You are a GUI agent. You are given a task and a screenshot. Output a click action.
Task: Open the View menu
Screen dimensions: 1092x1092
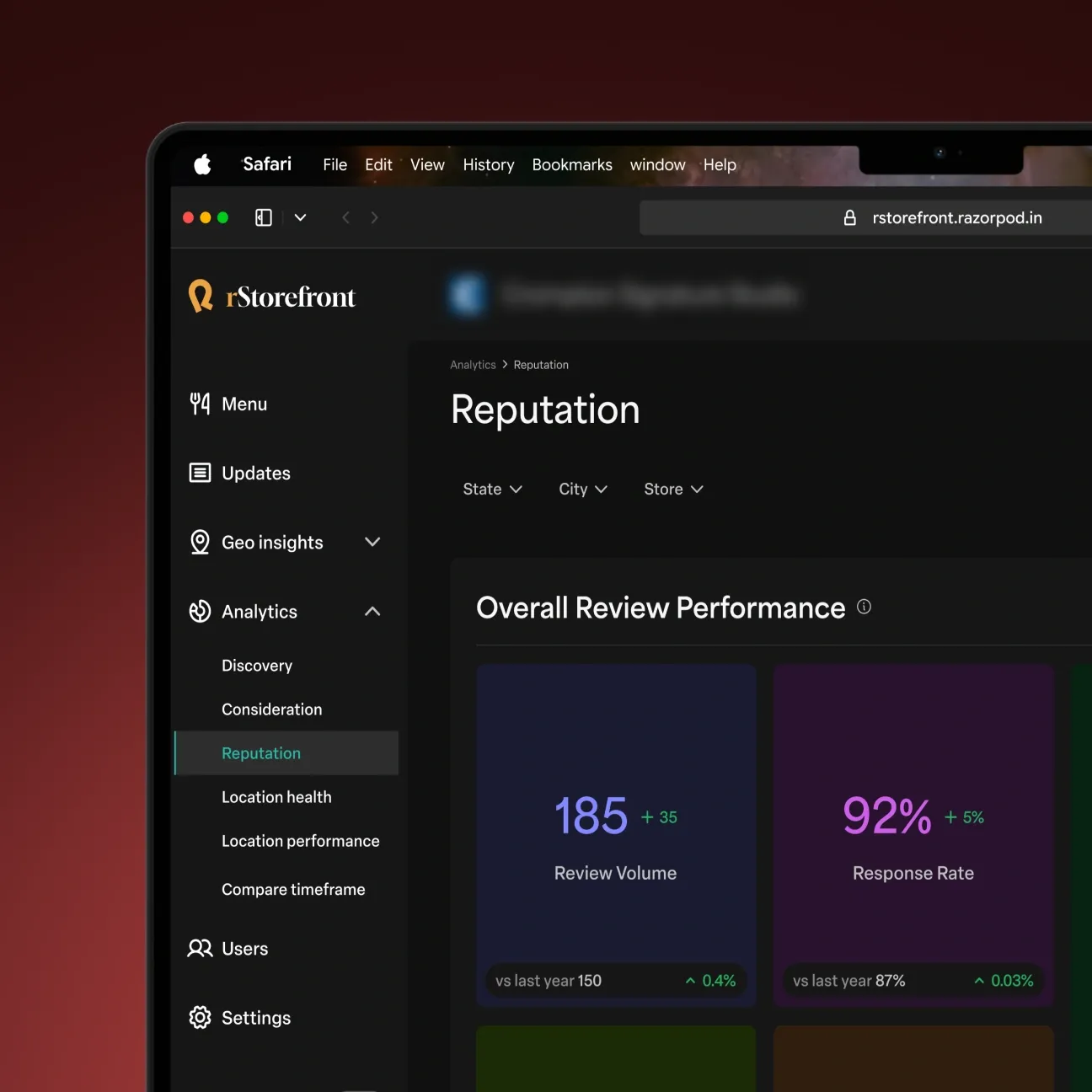tap(427, 165)
